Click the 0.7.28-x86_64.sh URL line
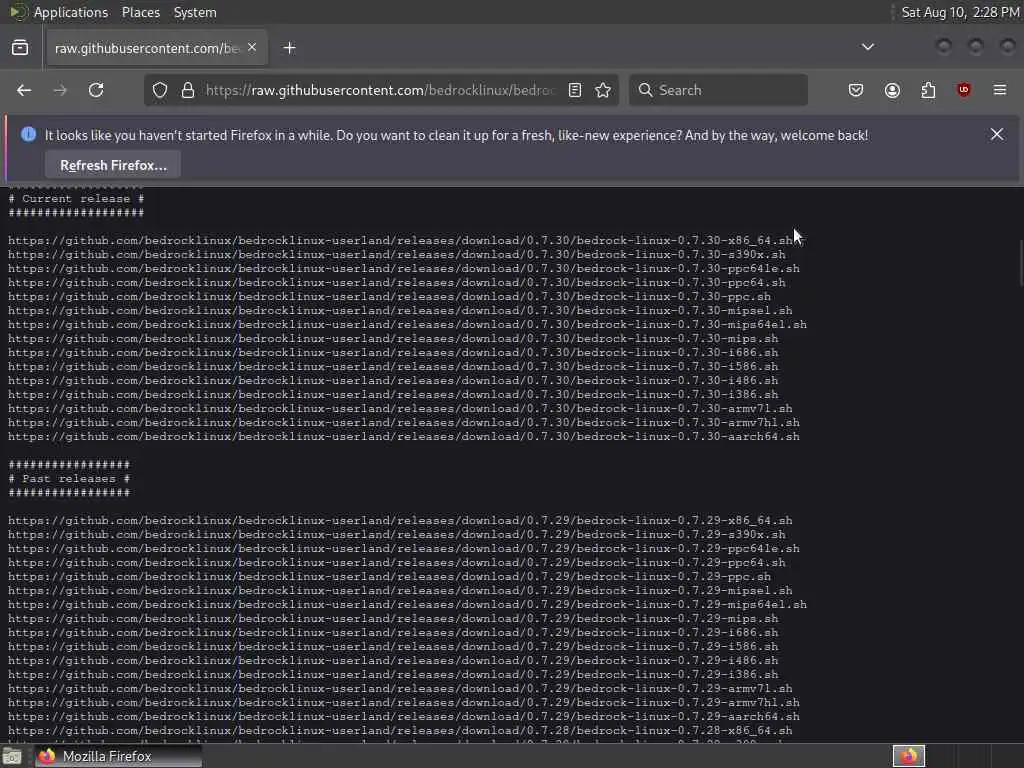 (400, 731)
